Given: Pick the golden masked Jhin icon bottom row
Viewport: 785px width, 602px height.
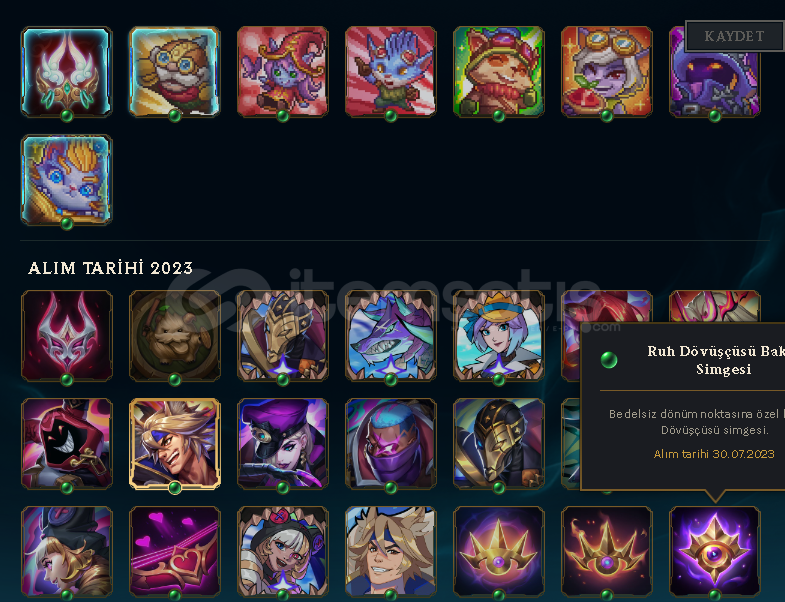Looking at the screenshot, I should [x=499, y=444].
